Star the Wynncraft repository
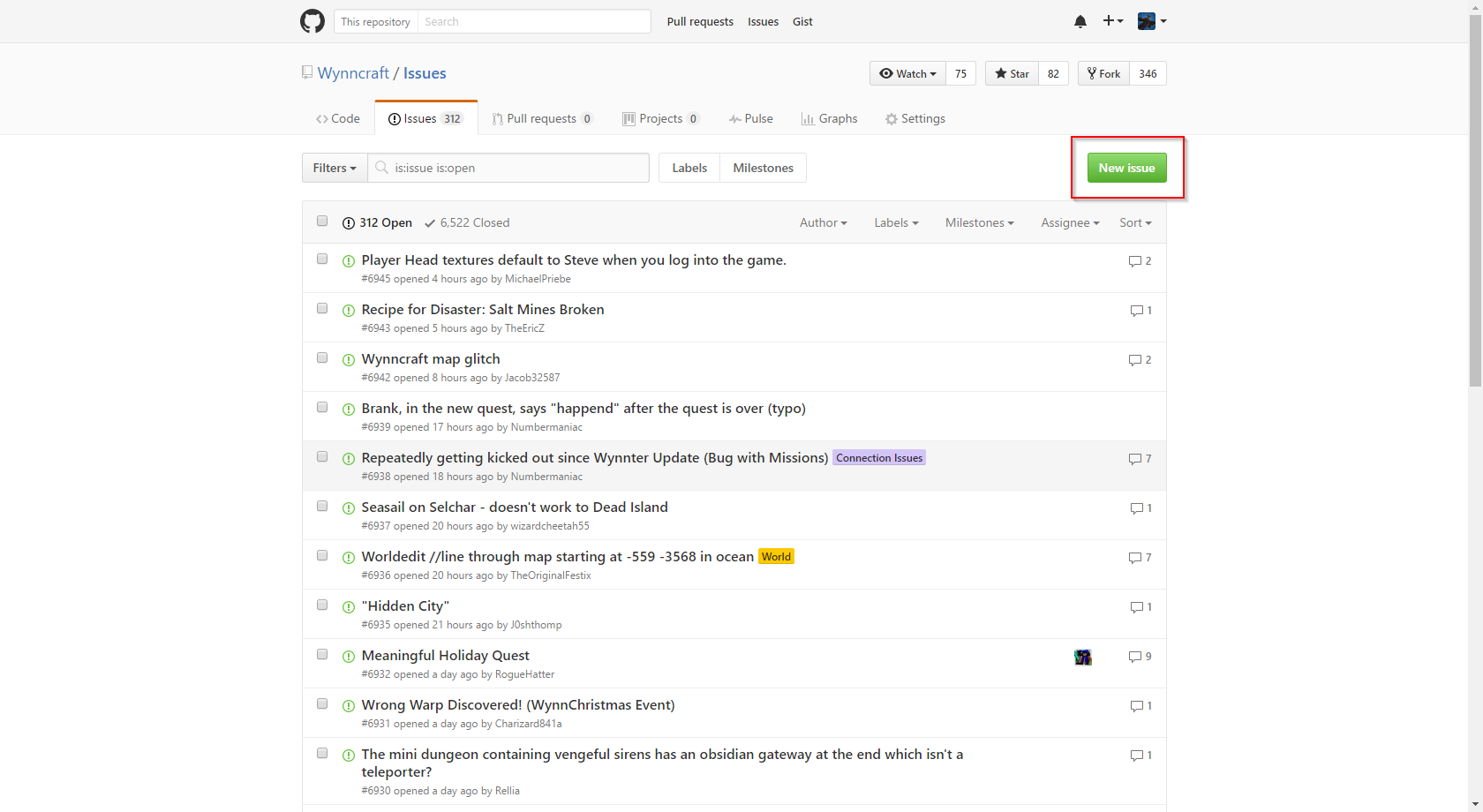1483x812 pixels. tap(1012, 73)
